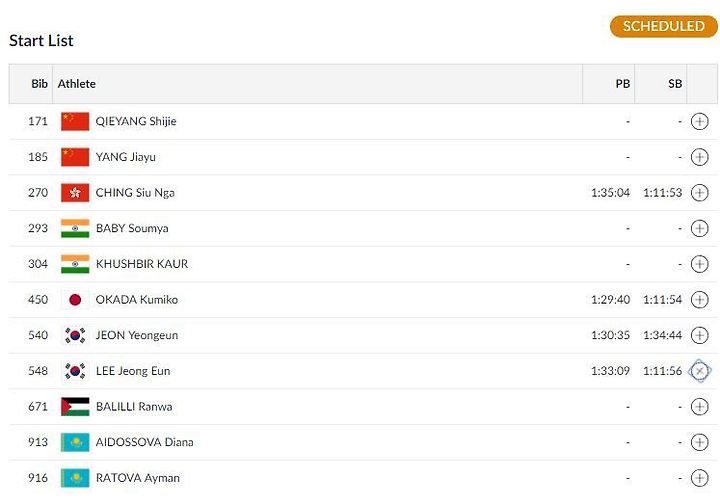The height and width of the screenshot is (504, 720).
Task: Click India flag beside BABY Soumya
Action: tap(75, 229)
